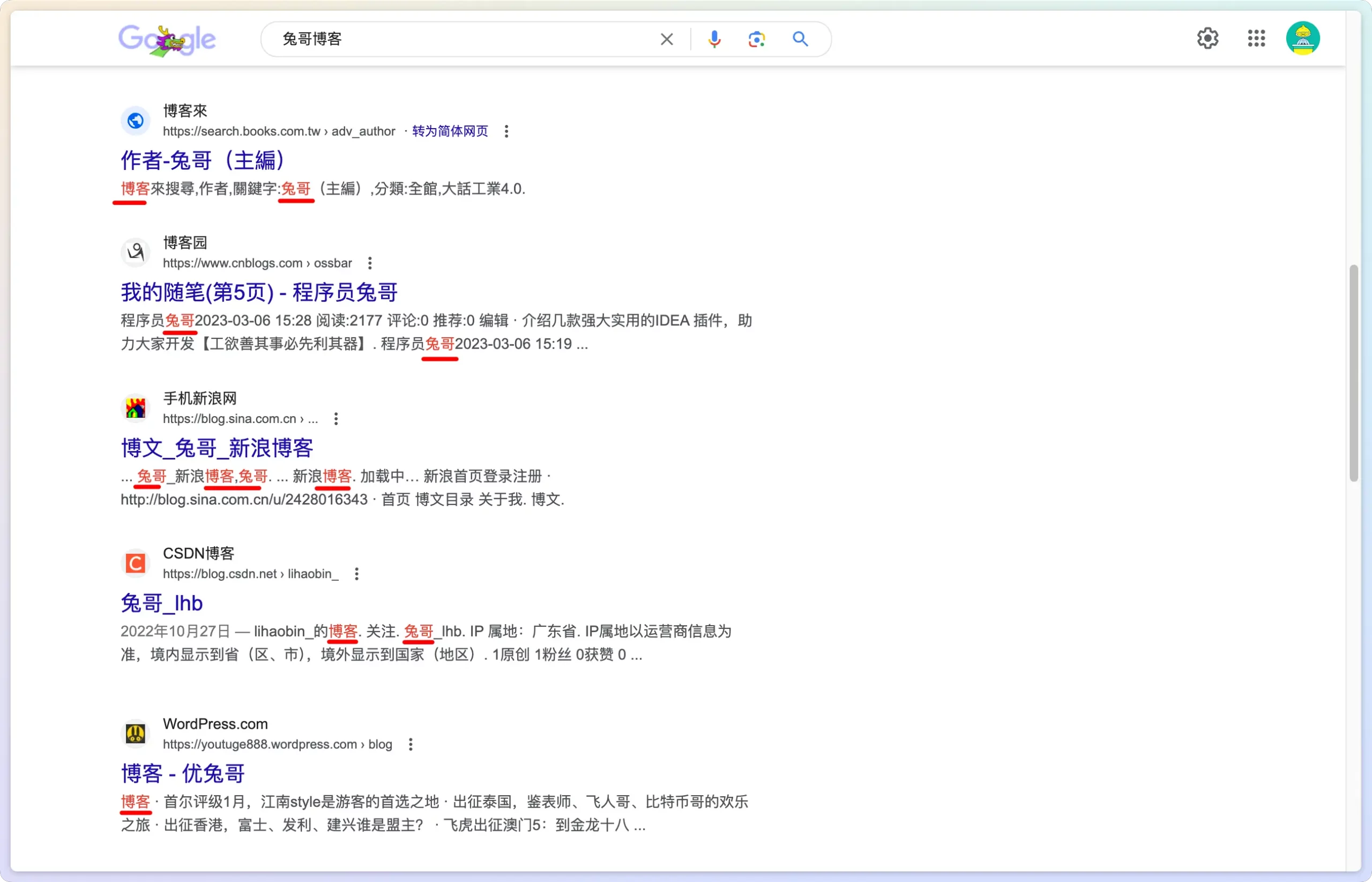Screen dimensions: 1372x882
Task: Open result 兔哥_lhb
Action: point(161,603)
